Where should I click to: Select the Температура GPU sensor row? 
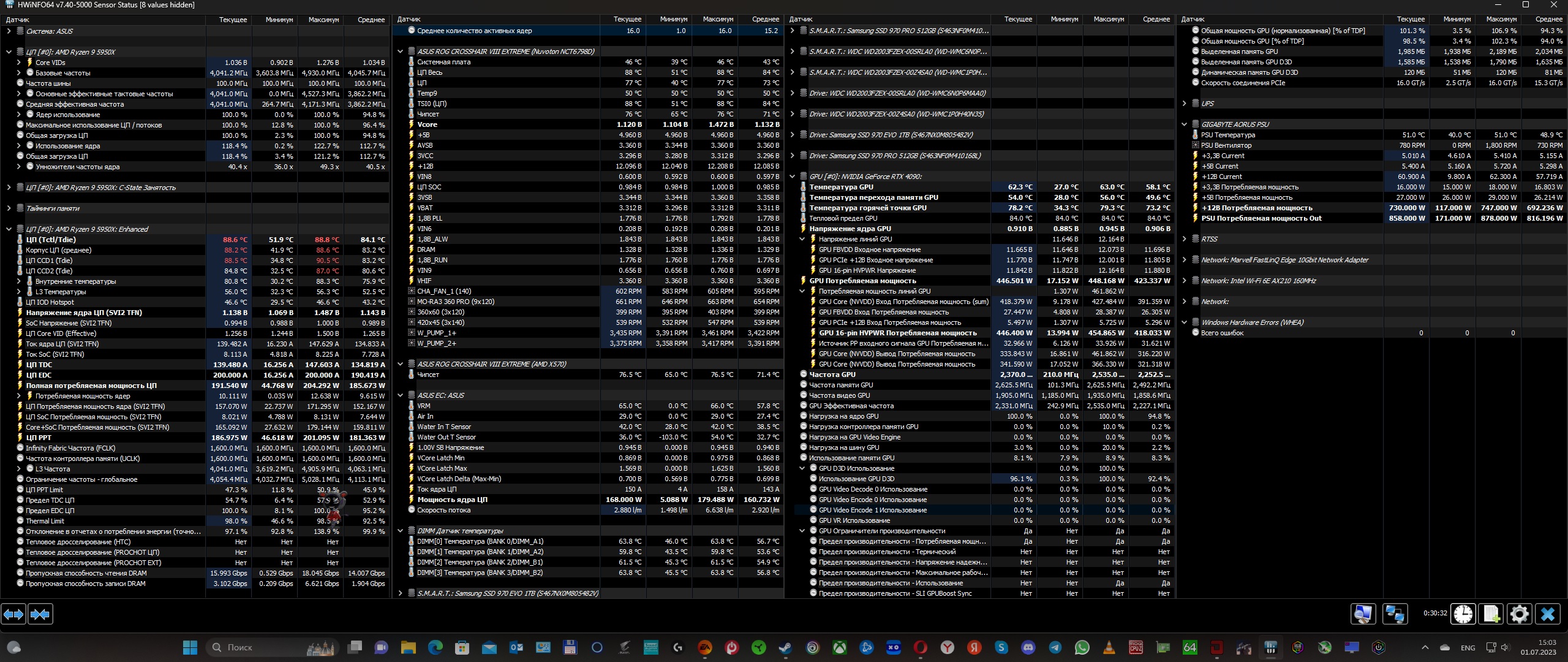[841, 187]
